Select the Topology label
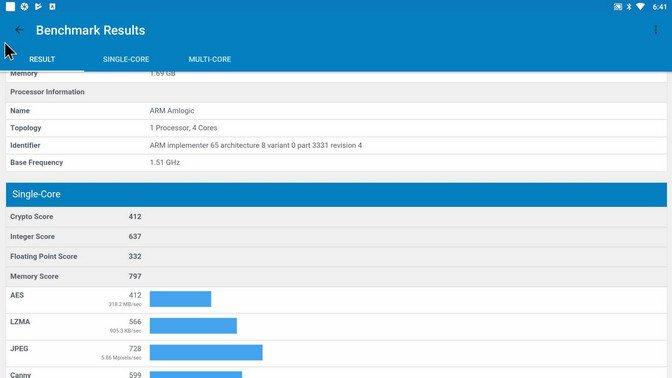This screenshot has height=378, width=672. 26,128
